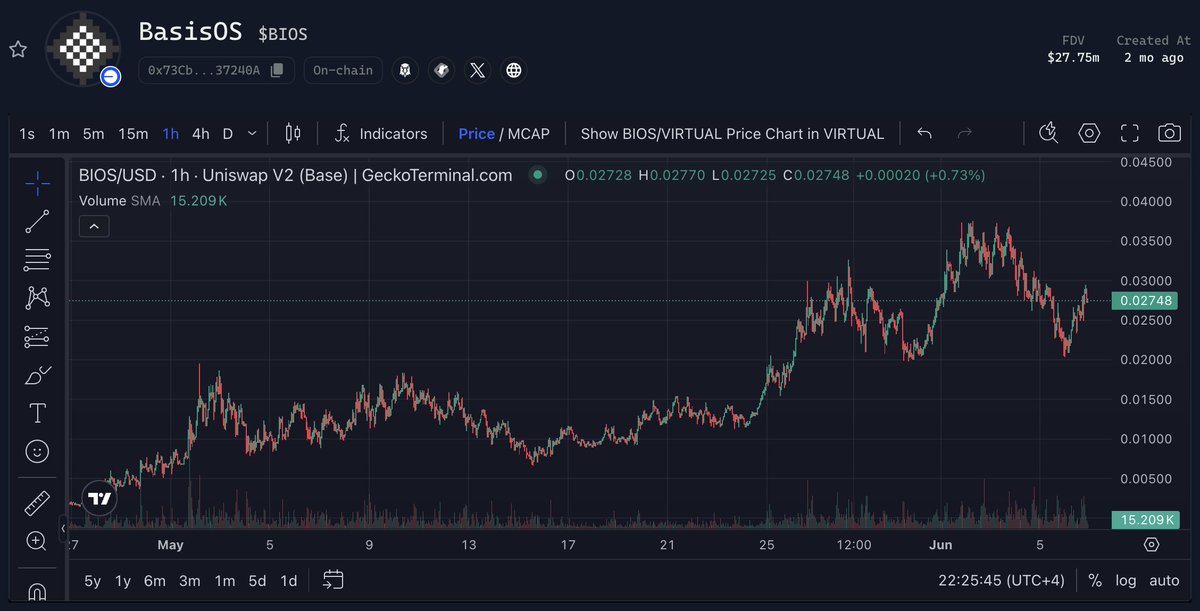
Task: Toggle the magnet mode tool
Action: (37, 591)
